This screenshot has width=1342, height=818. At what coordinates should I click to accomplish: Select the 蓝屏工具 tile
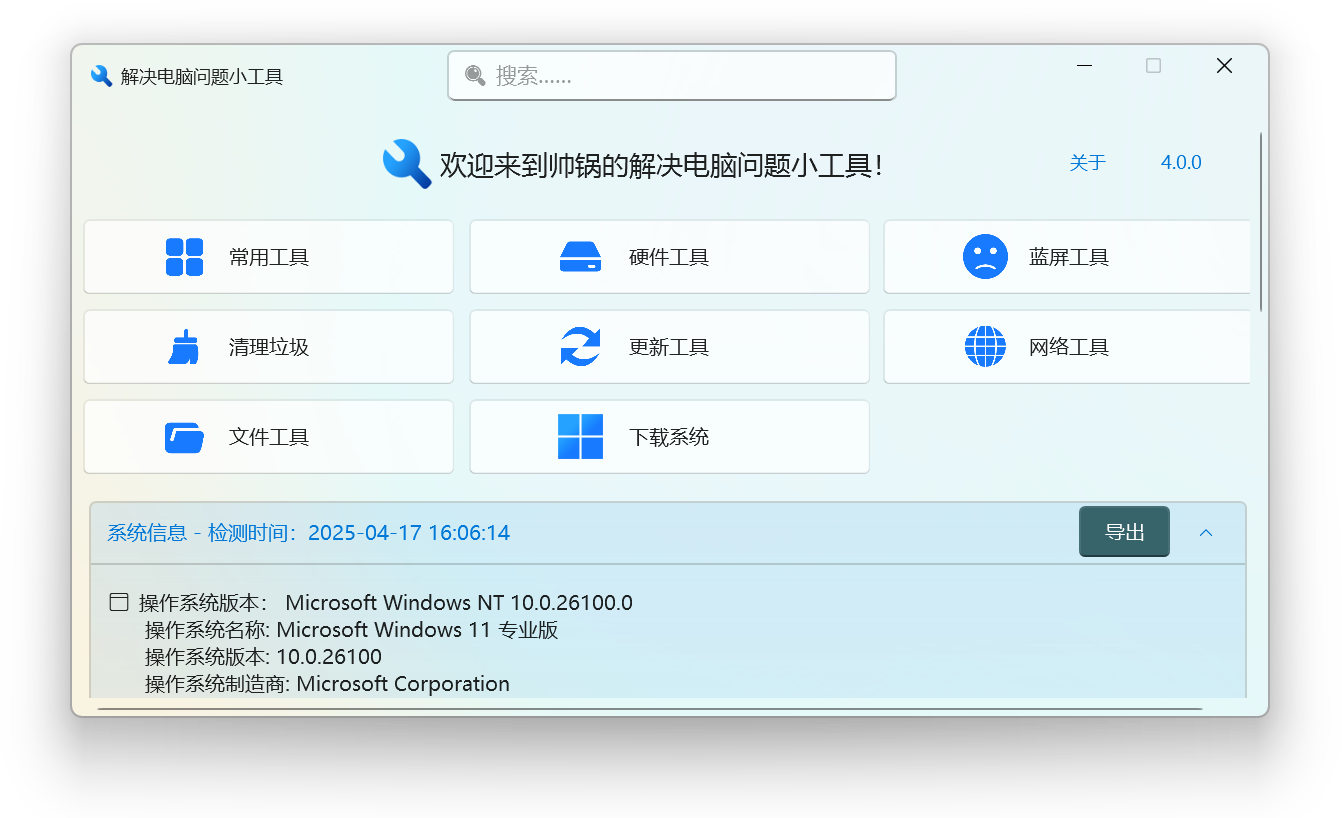tap(1066, 256)
